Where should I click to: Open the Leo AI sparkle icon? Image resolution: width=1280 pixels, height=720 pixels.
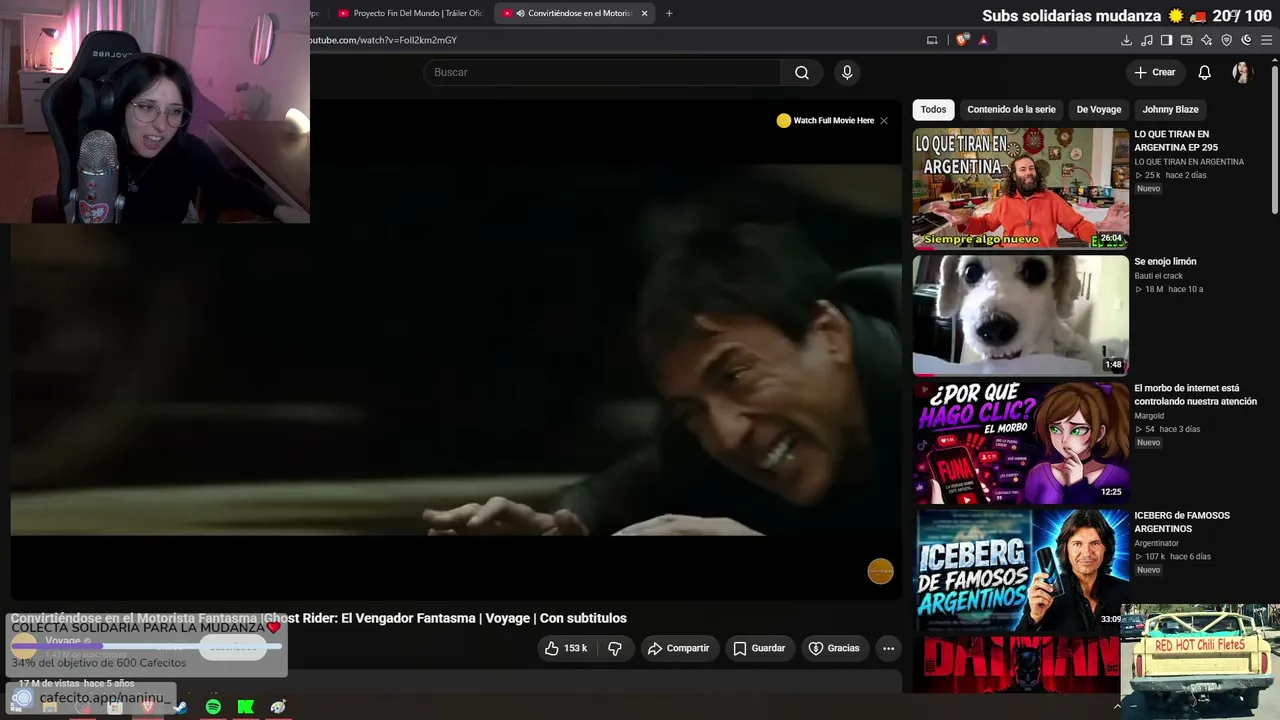coord(1206,40)
